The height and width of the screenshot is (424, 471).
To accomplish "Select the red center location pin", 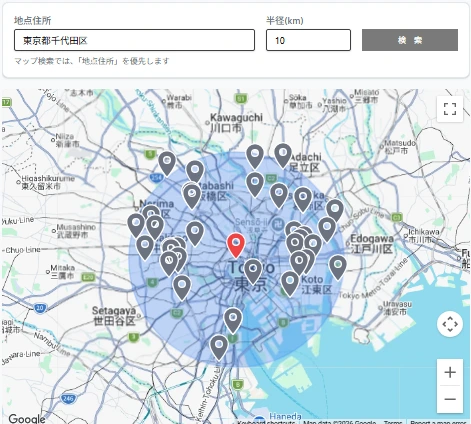I will point(236,245).
